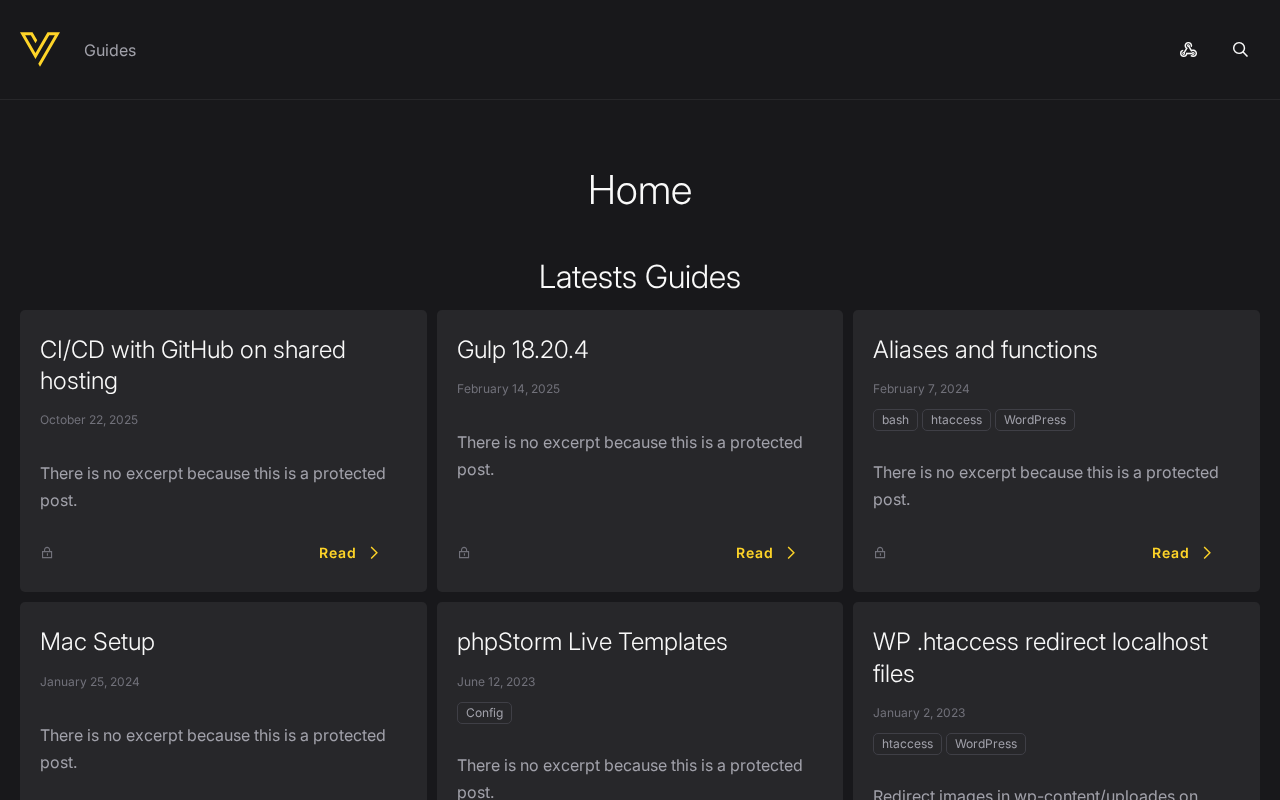Screen dimensions: 1280x800
Task: Select the bash tag
Action: 895,420
